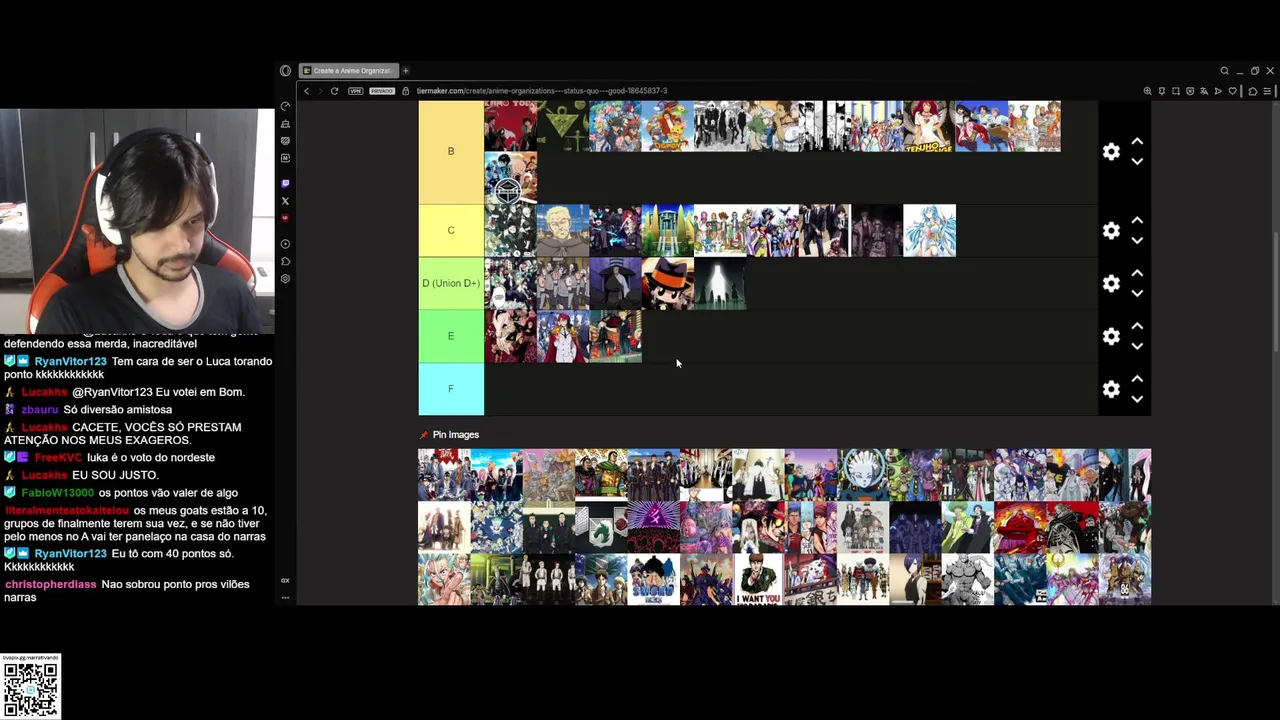The width and height of the screenshot is (1280, 720).
Task: Open the sidebar Player icon
Action: [x=285, y=244]
